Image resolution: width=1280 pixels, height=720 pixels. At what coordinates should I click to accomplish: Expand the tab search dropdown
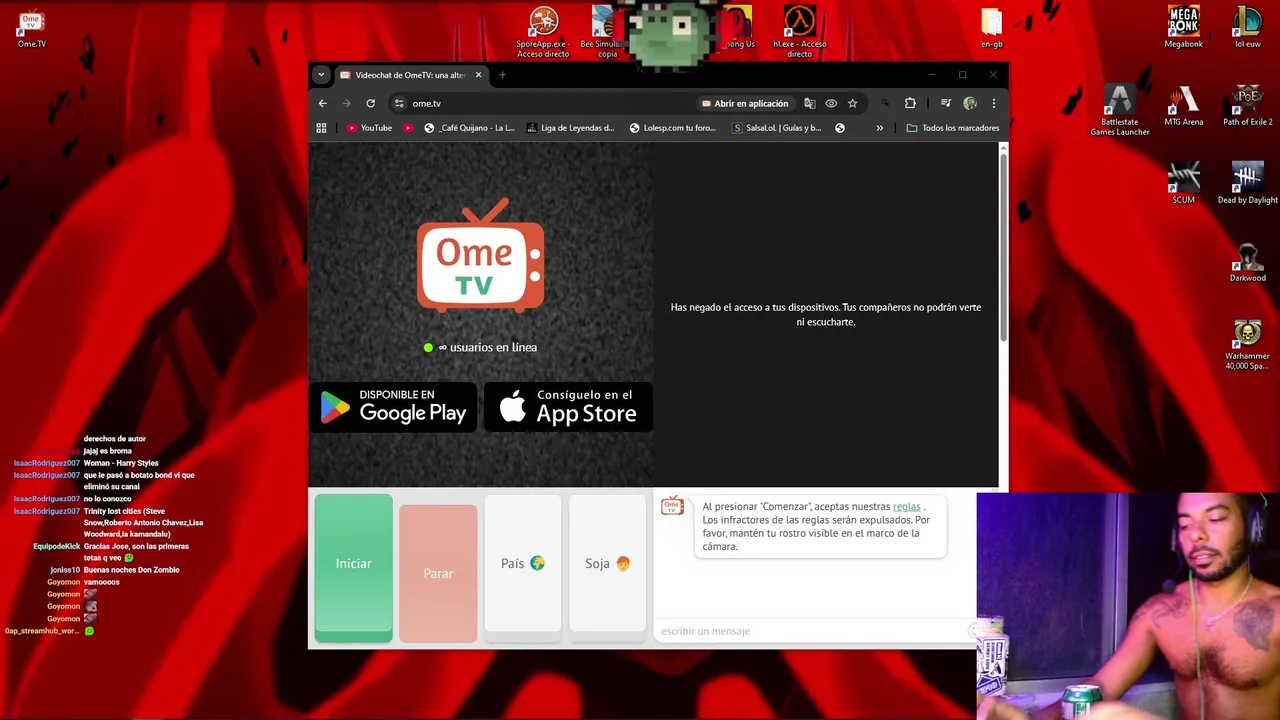pyautogui.click(x=321, y=75)
